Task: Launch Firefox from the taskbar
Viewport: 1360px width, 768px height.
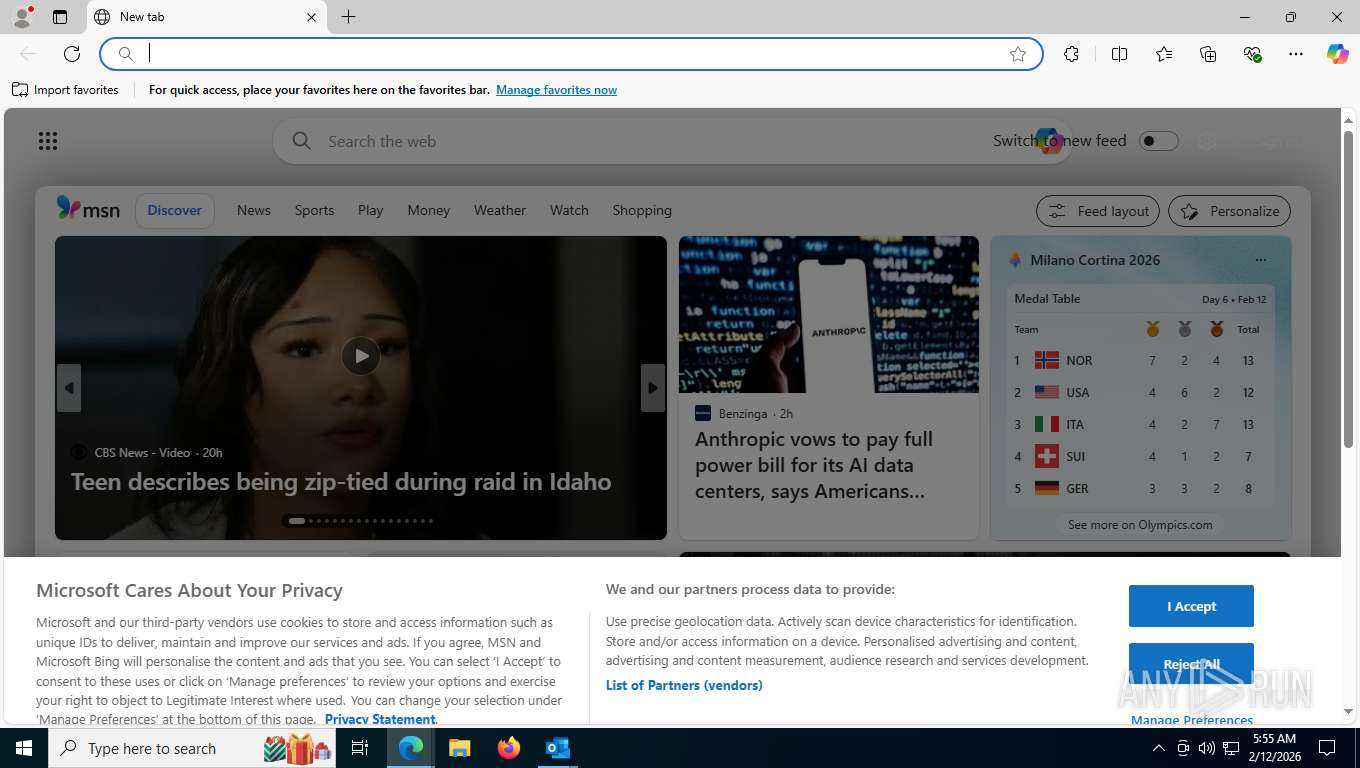Action: click(508, 748)
